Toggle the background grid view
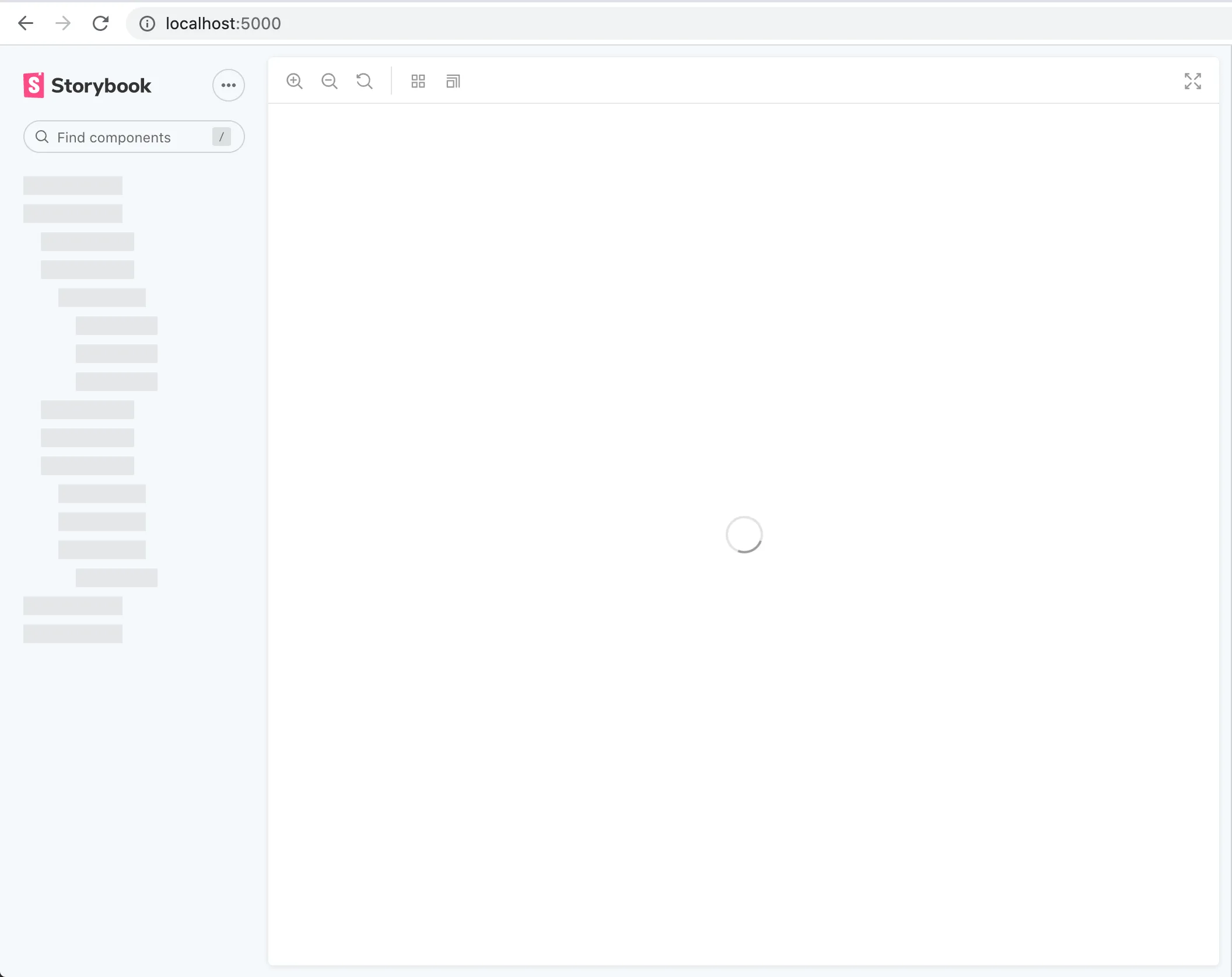Screen dimensions: 1232x977 [418, 81]
